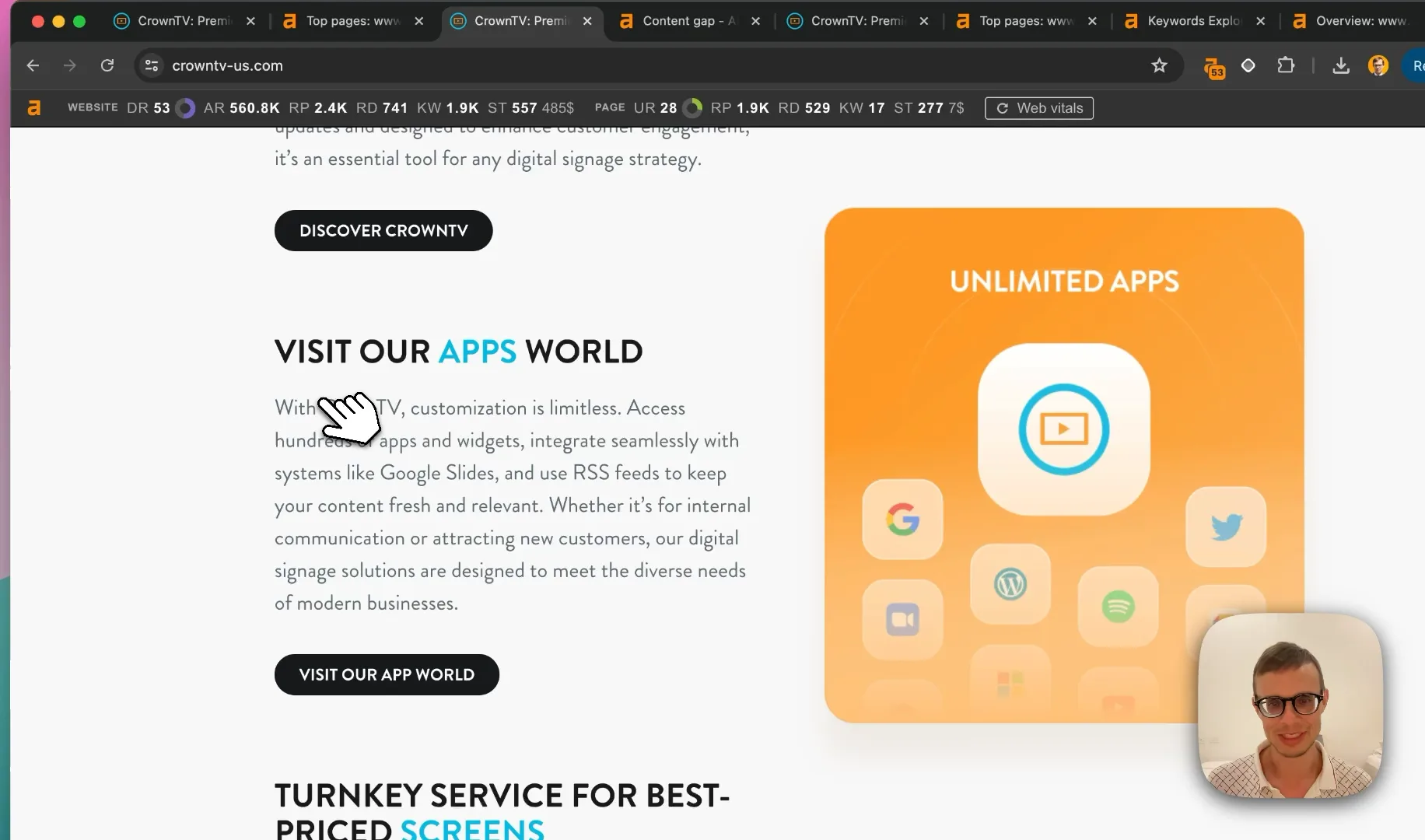The height and width of the screenshot is (840, 1425).
Task: Click the page KW 17 metric
Action: tap(862, 108)
